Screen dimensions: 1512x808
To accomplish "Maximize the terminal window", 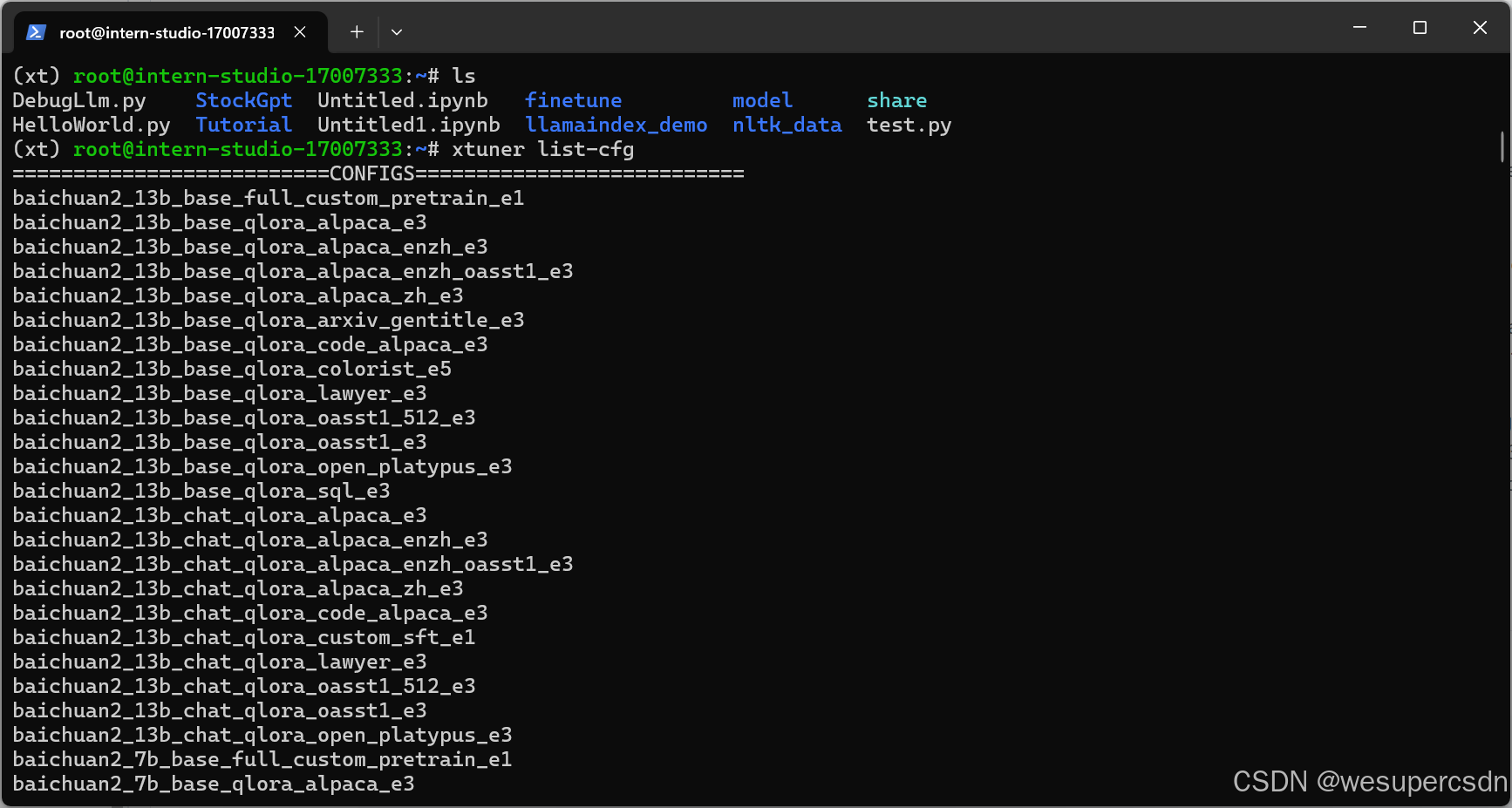I will [x=1420, y=28].
